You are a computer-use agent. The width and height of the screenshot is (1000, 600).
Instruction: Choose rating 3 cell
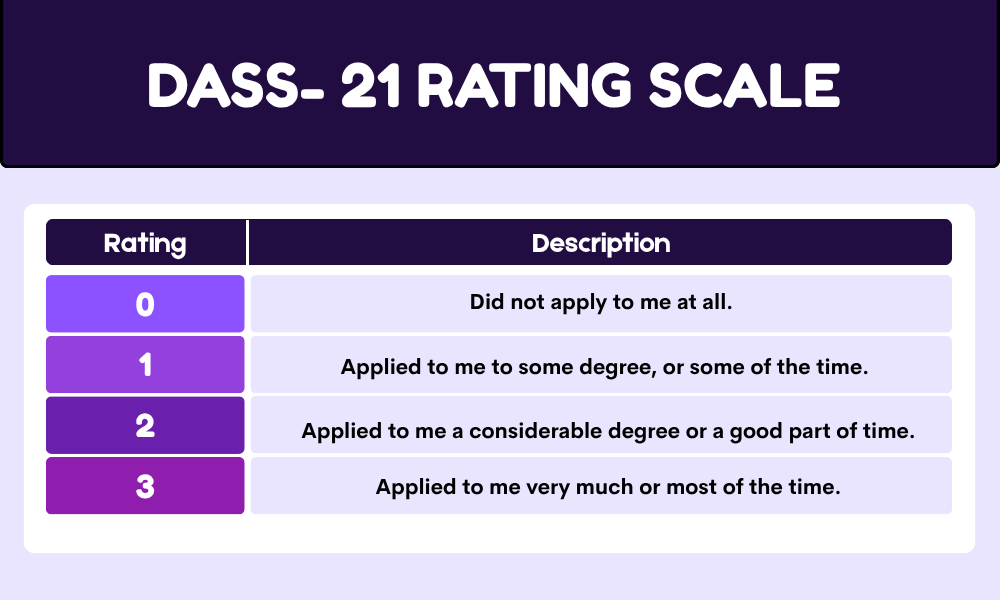coord(145,485)
